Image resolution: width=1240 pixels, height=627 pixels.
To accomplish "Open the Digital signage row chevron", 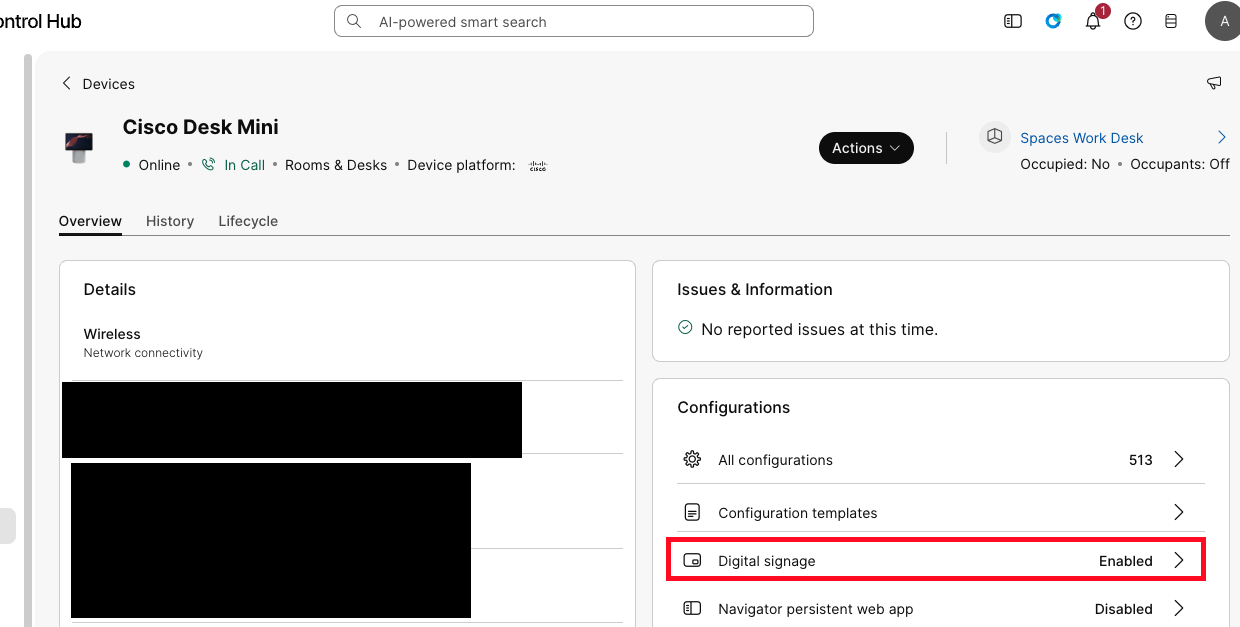I will point(1179,561).
